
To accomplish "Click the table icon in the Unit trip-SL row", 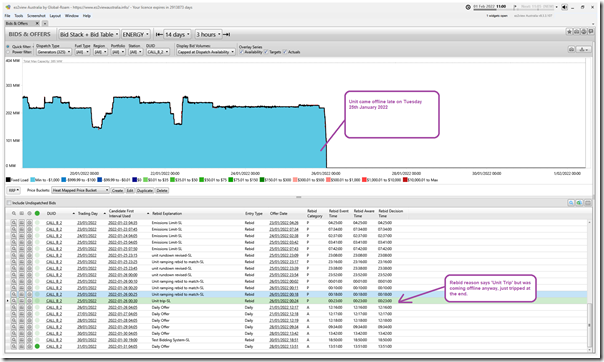I will coord(22,301).
